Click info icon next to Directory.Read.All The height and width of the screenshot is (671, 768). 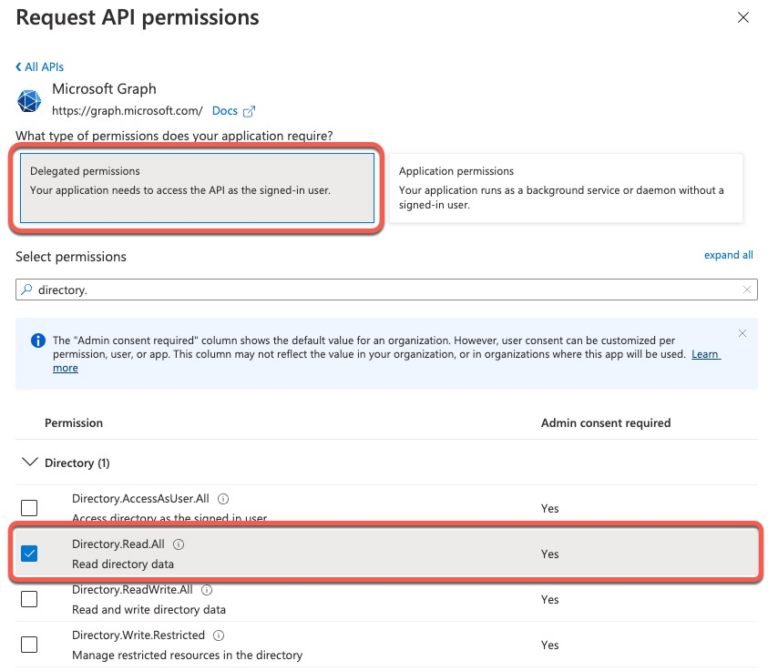(179, 544)
